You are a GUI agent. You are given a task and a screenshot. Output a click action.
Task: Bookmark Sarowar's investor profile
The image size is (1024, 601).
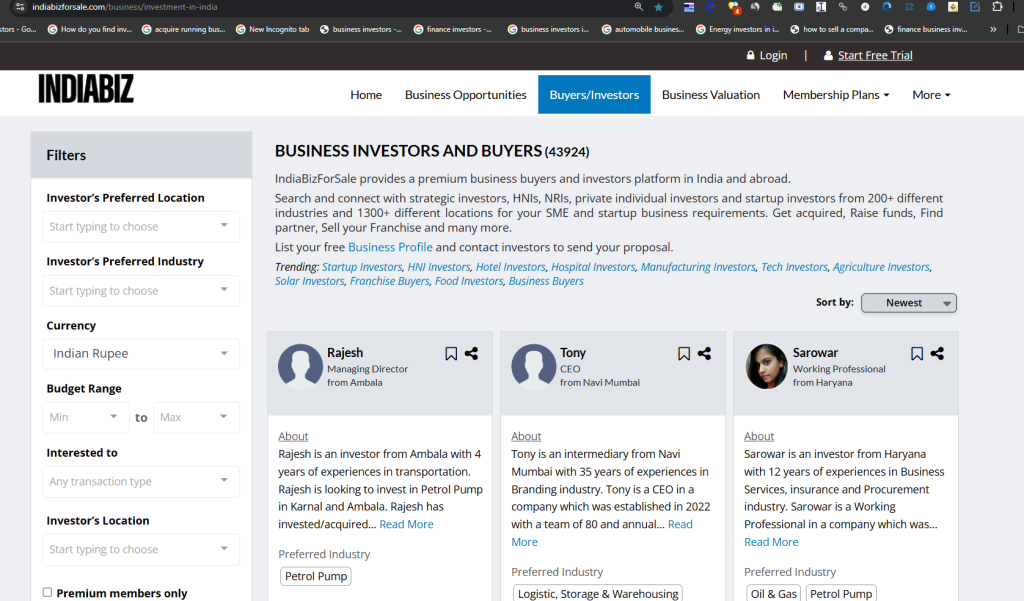[917, 354]
